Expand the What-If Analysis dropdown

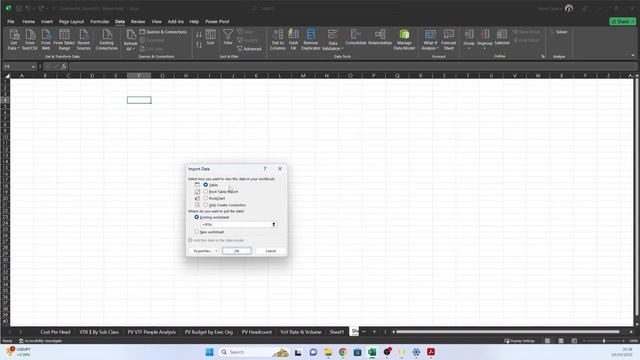point(438,49)
